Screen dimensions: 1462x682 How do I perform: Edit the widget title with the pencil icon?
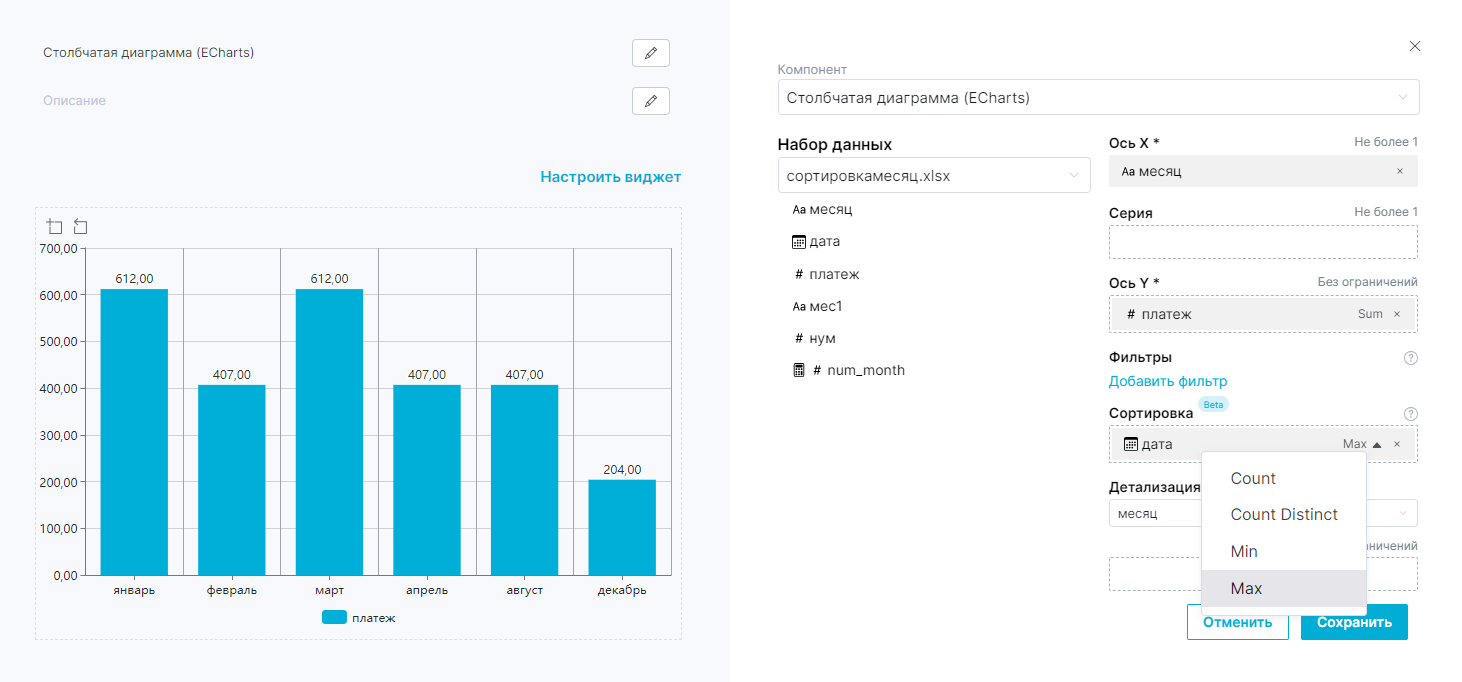click(651, 53)
